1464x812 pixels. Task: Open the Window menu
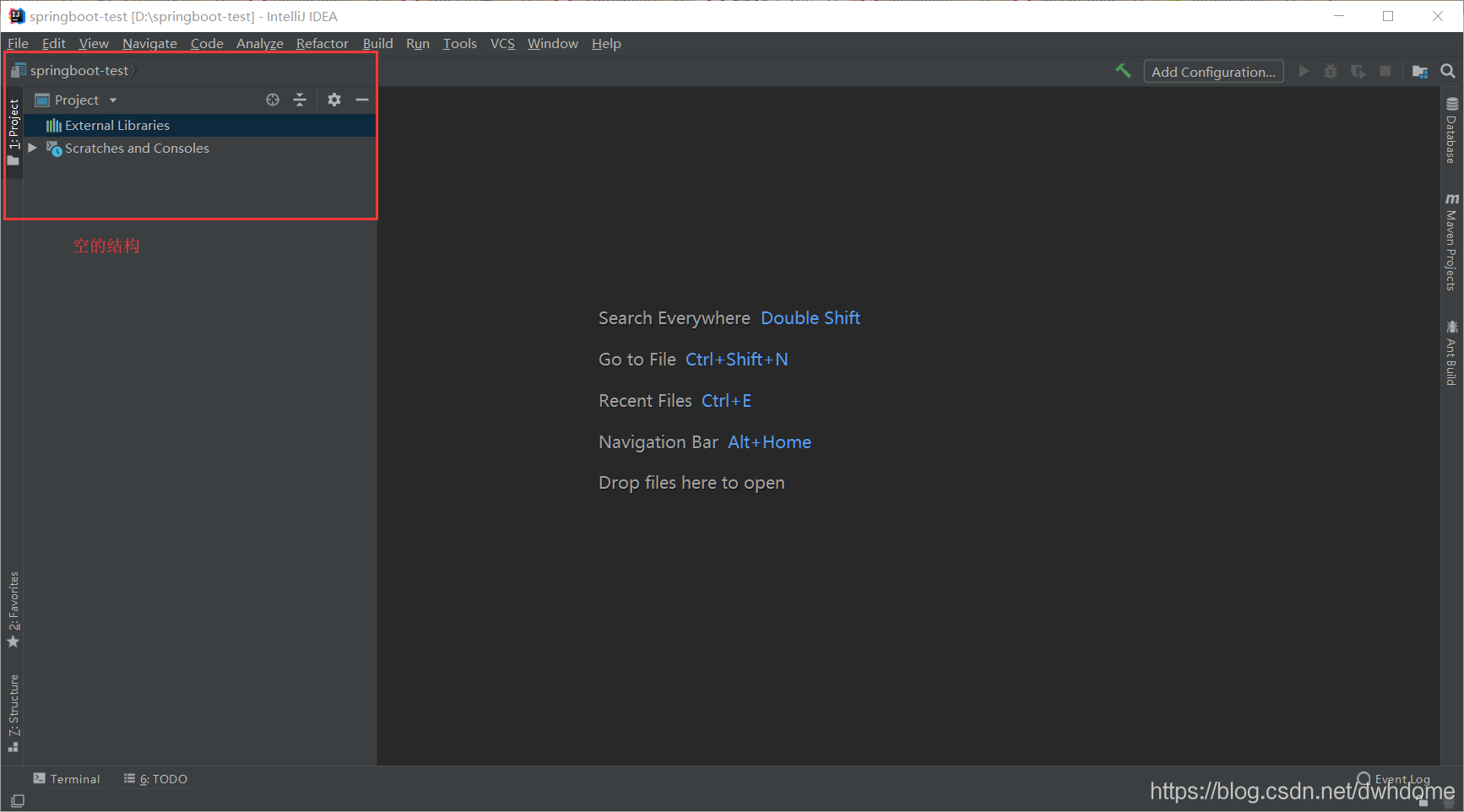(x=553, y=44)
